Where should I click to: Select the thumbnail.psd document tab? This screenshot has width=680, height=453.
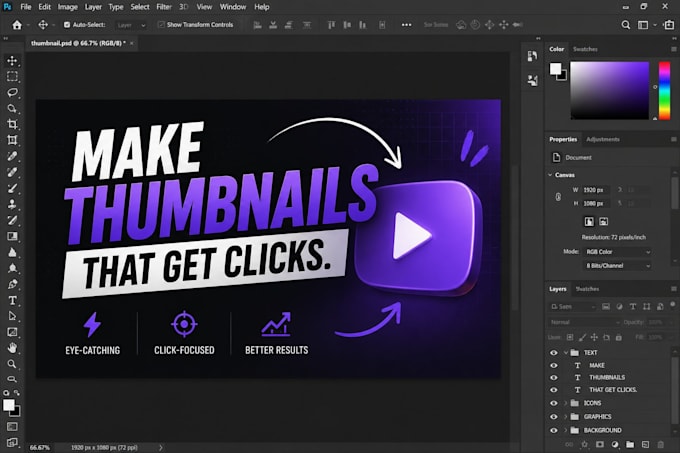click(x=78, y=43)
